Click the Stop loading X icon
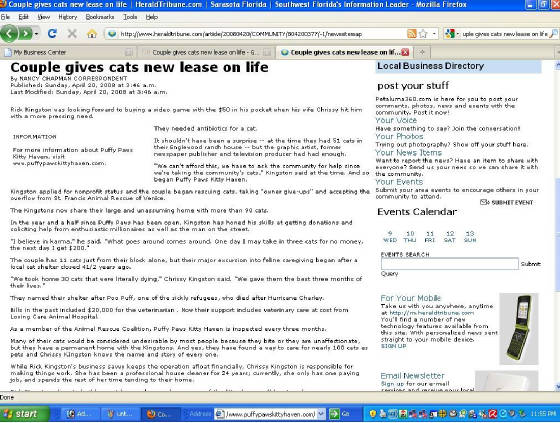The height and width of the screenshot is (423, 560). pyautogui.click(x=72, y=34)
